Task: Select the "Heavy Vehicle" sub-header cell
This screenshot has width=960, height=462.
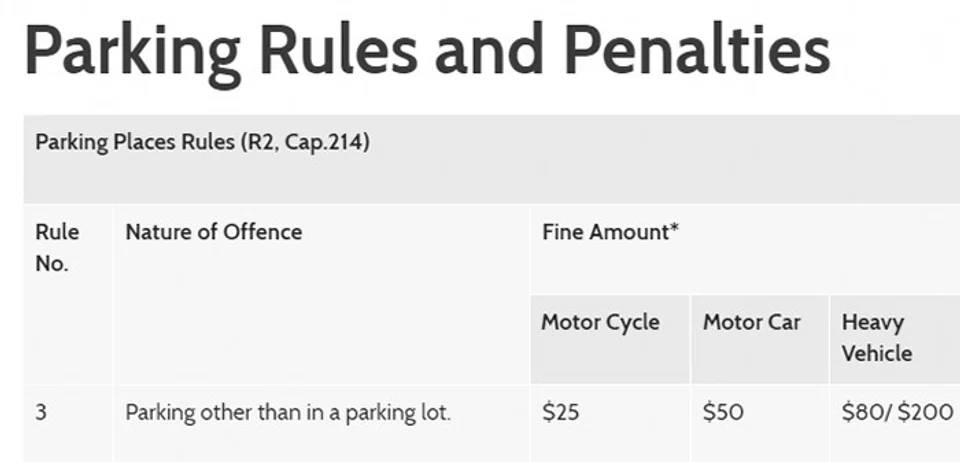Action: click(877, 338)
